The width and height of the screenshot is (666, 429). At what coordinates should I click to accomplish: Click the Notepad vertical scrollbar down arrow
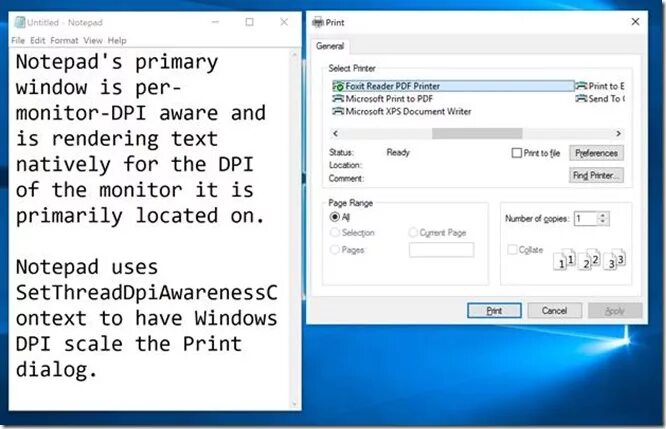click(294, 404)
